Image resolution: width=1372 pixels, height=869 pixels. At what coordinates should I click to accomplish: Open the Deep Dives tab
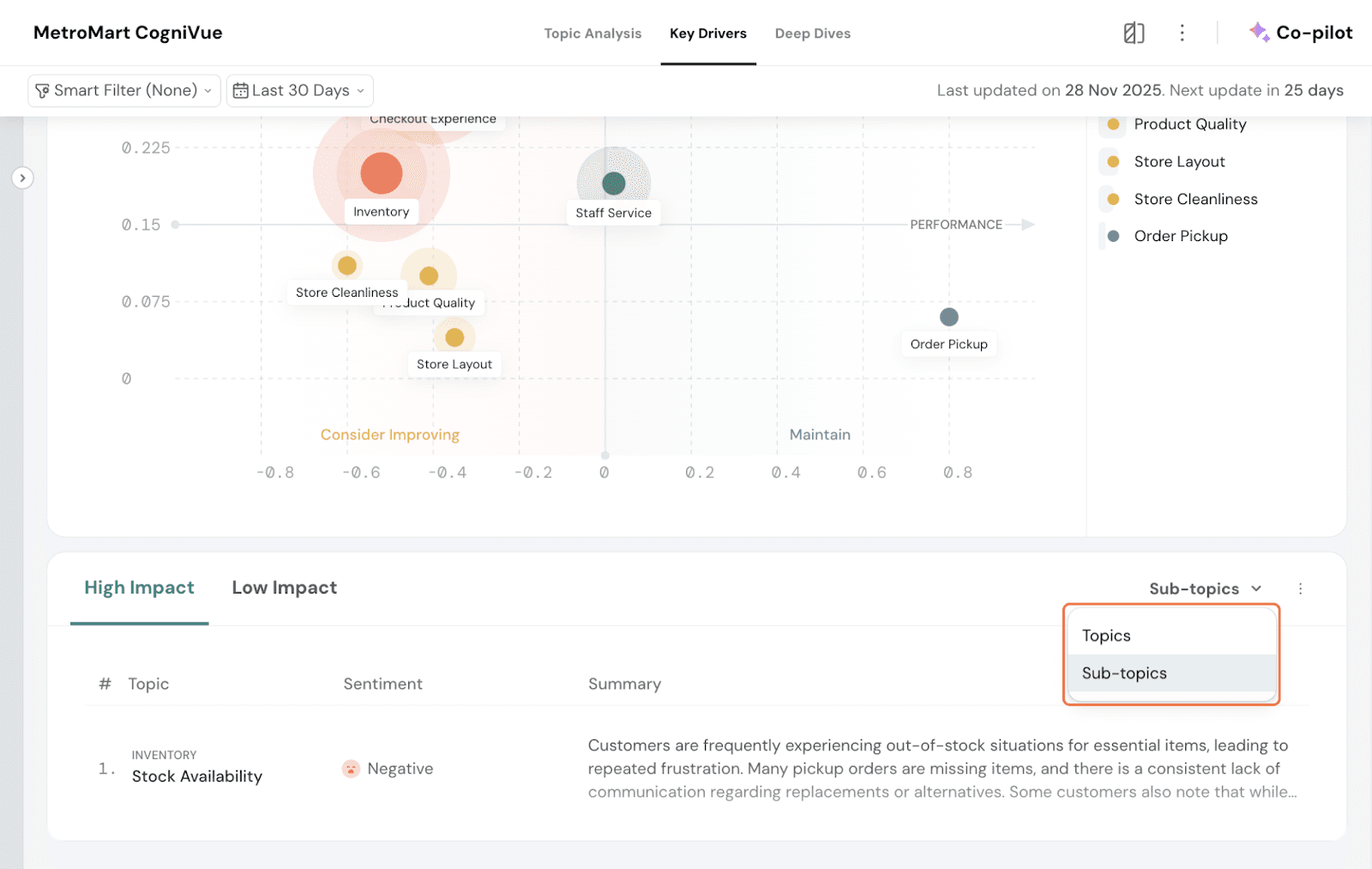812,33
